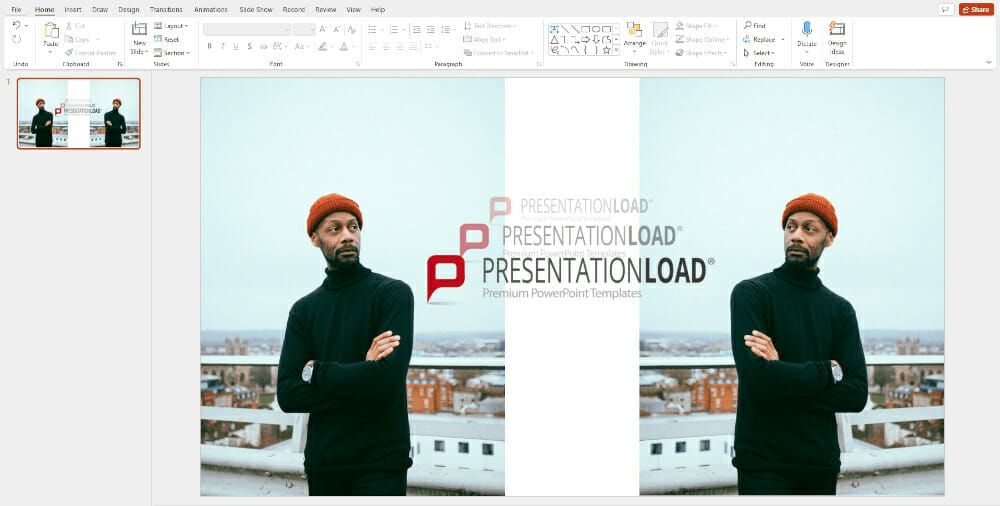The height and width of the screenshot is (506, 1000).
Task: Switch to the Design tab
Action: click(x=128, y=10)
